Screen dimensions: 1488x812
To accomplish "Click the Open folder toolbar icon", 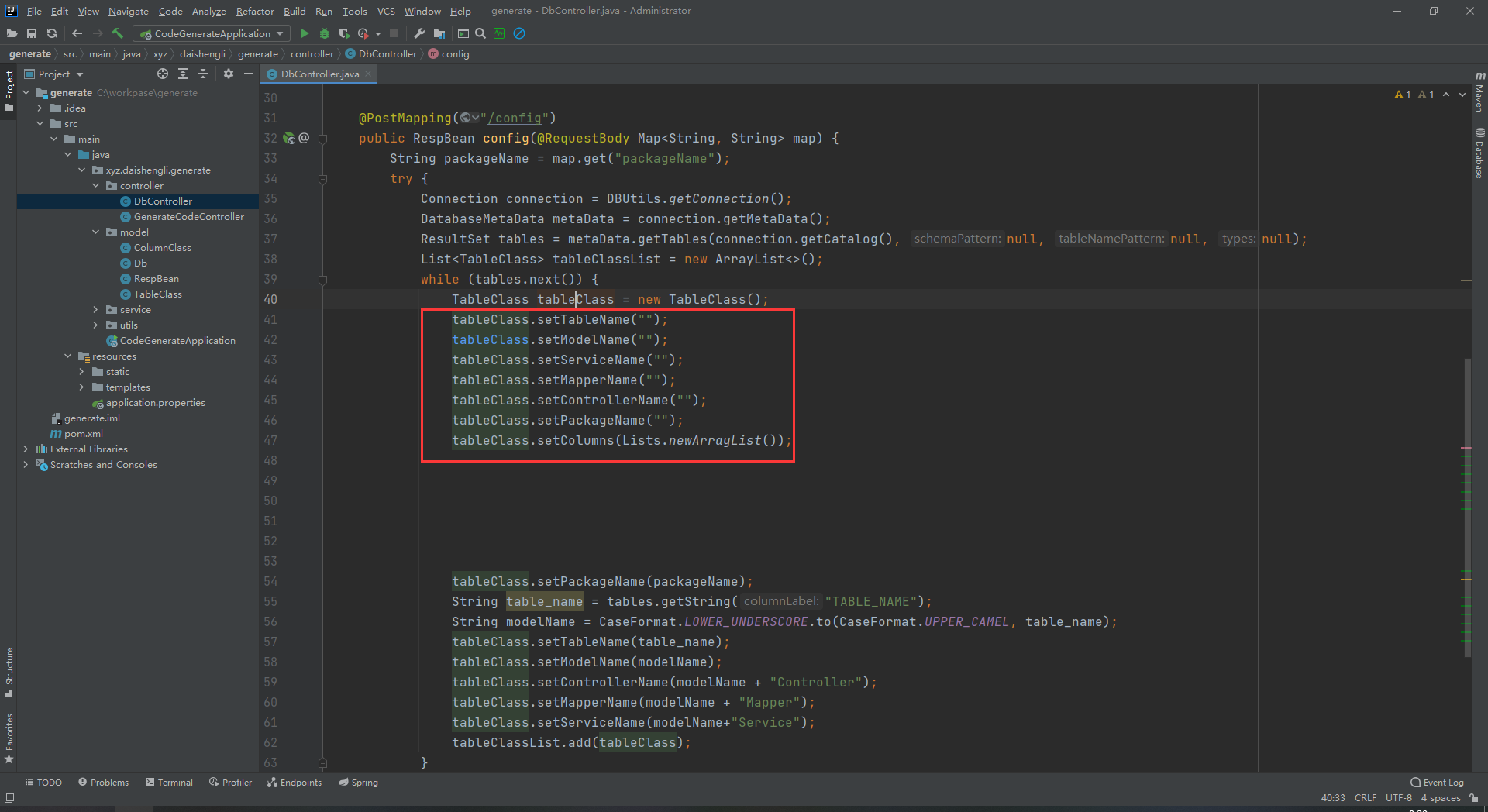I will (12, 33).
